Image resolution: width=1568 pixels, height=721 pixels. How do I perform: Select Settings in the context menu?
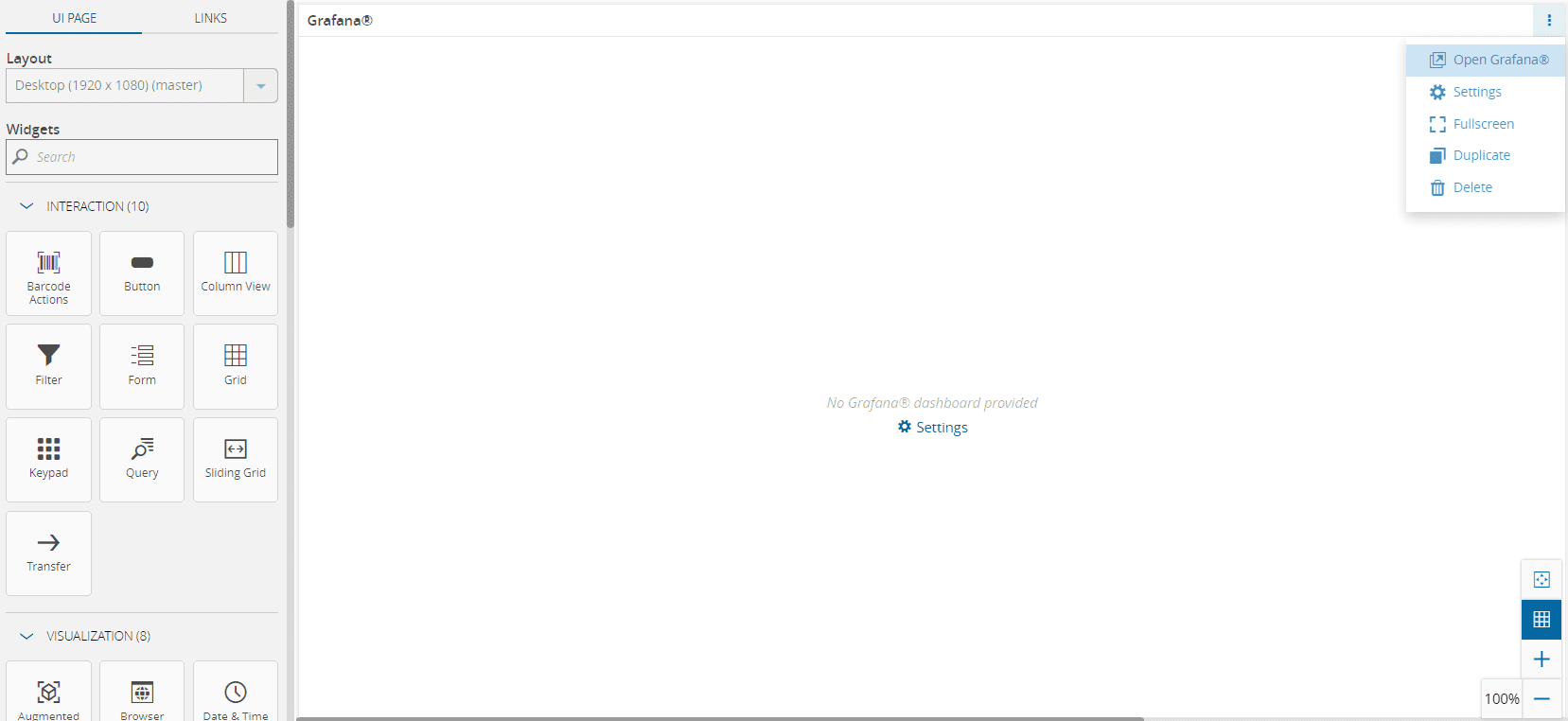[1486, 92]
